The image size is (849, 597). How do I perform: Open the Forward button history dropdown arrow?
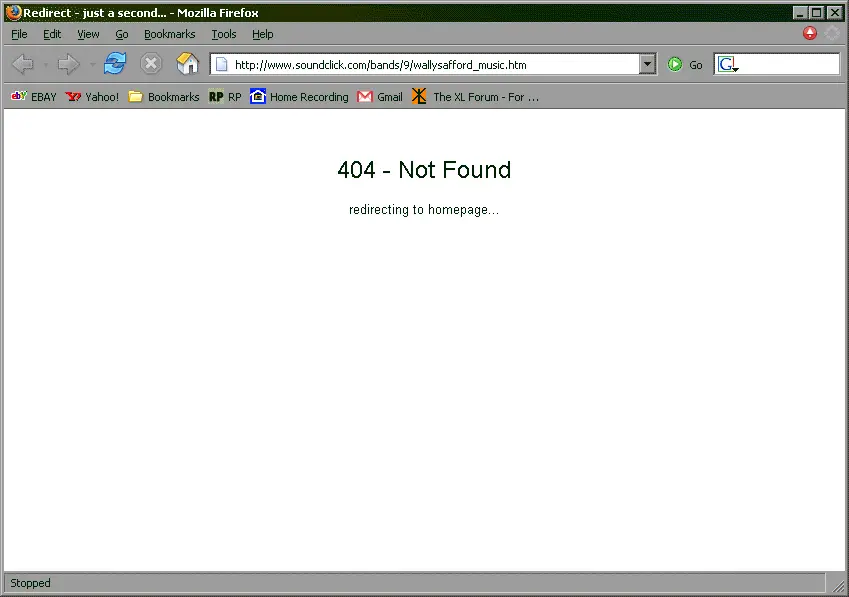pyautogui.click(x=93, y=65)
